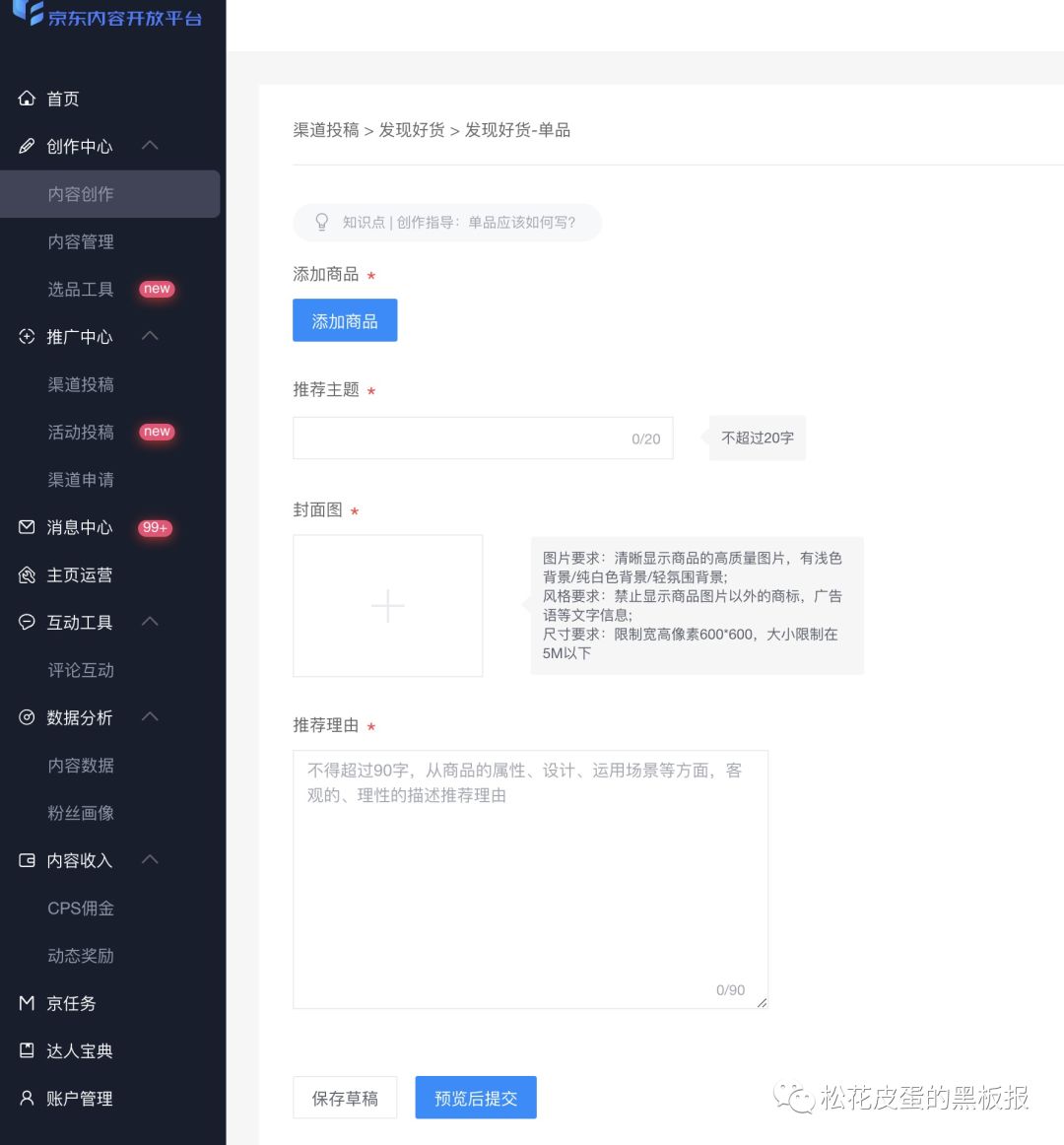Click the home icon beside 首页

tap(27, 98)
